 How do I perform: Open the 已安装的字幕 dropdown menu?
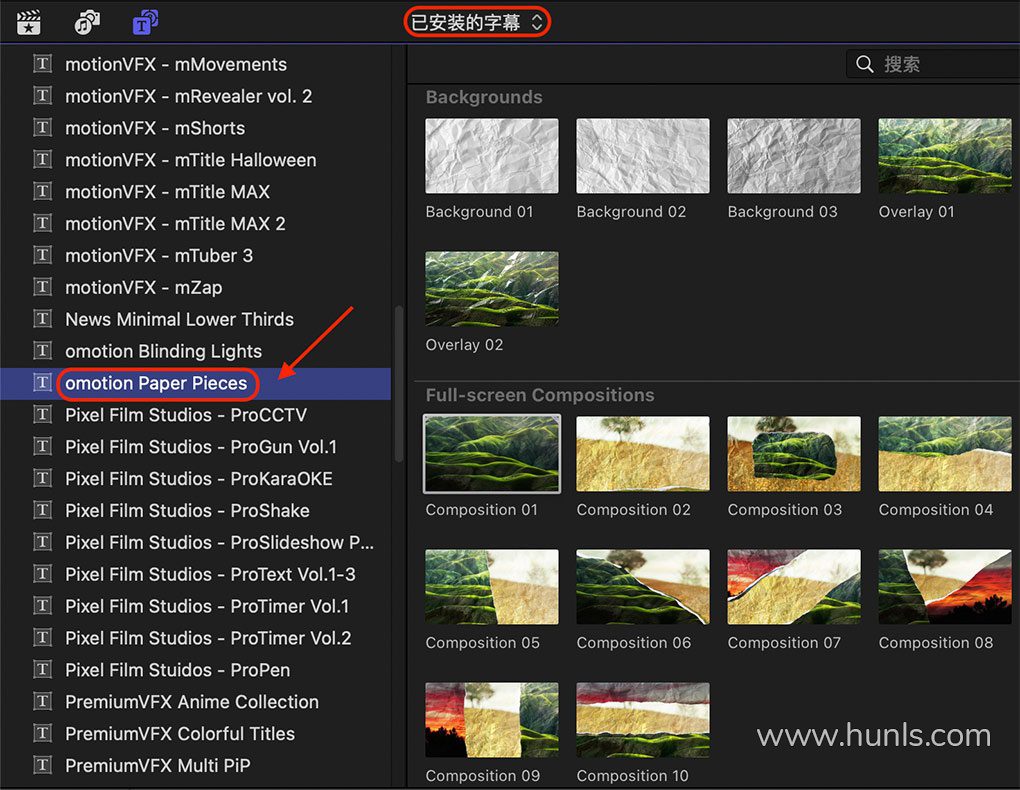click(x=477, y=23)
